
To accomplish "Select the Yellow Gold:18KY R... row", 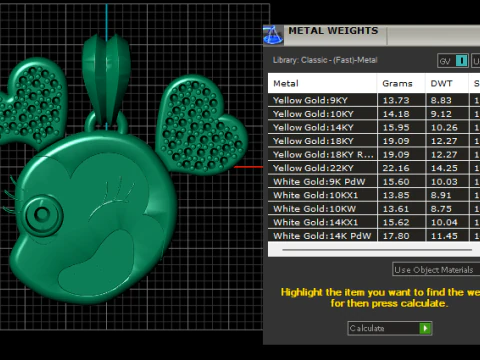I will coord(374,155).
